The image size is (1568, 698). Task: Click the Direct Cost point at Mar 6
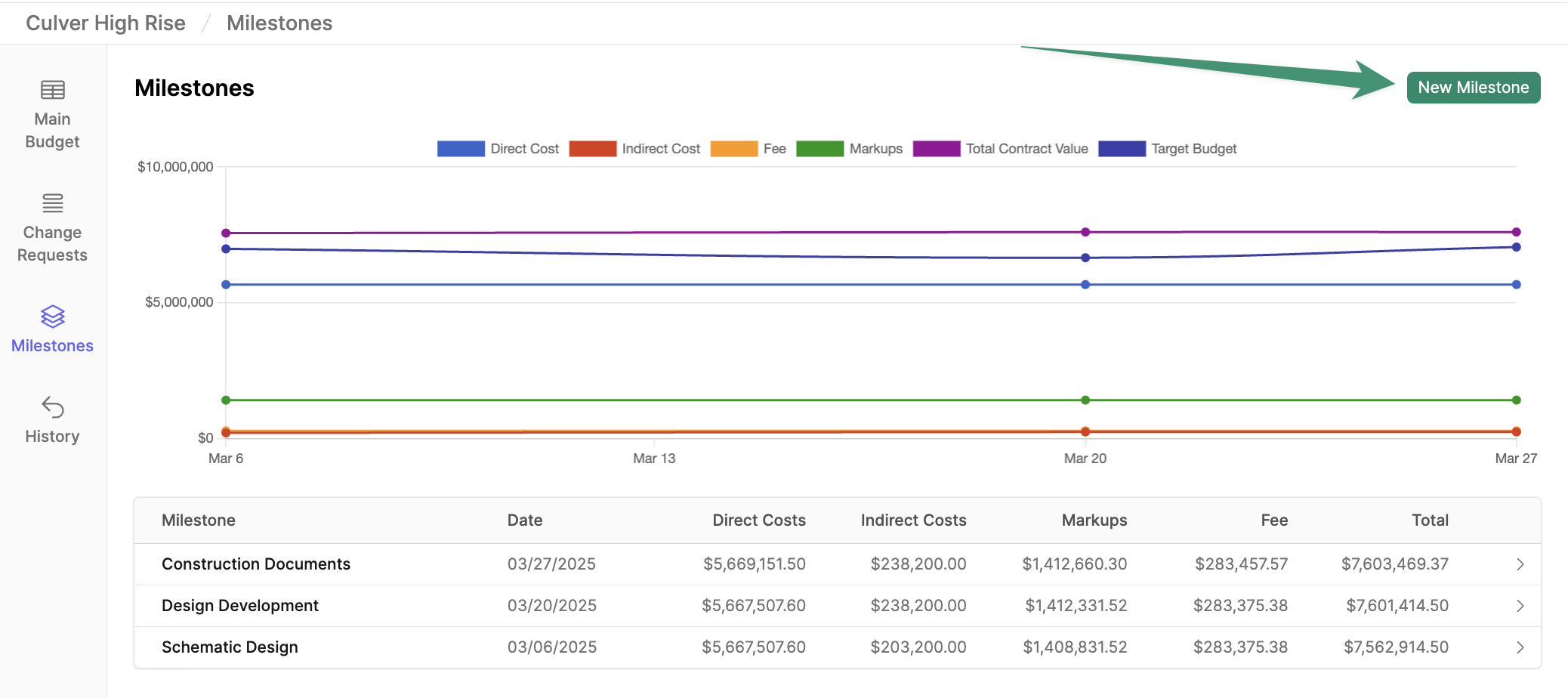click(x=226, y=285)
